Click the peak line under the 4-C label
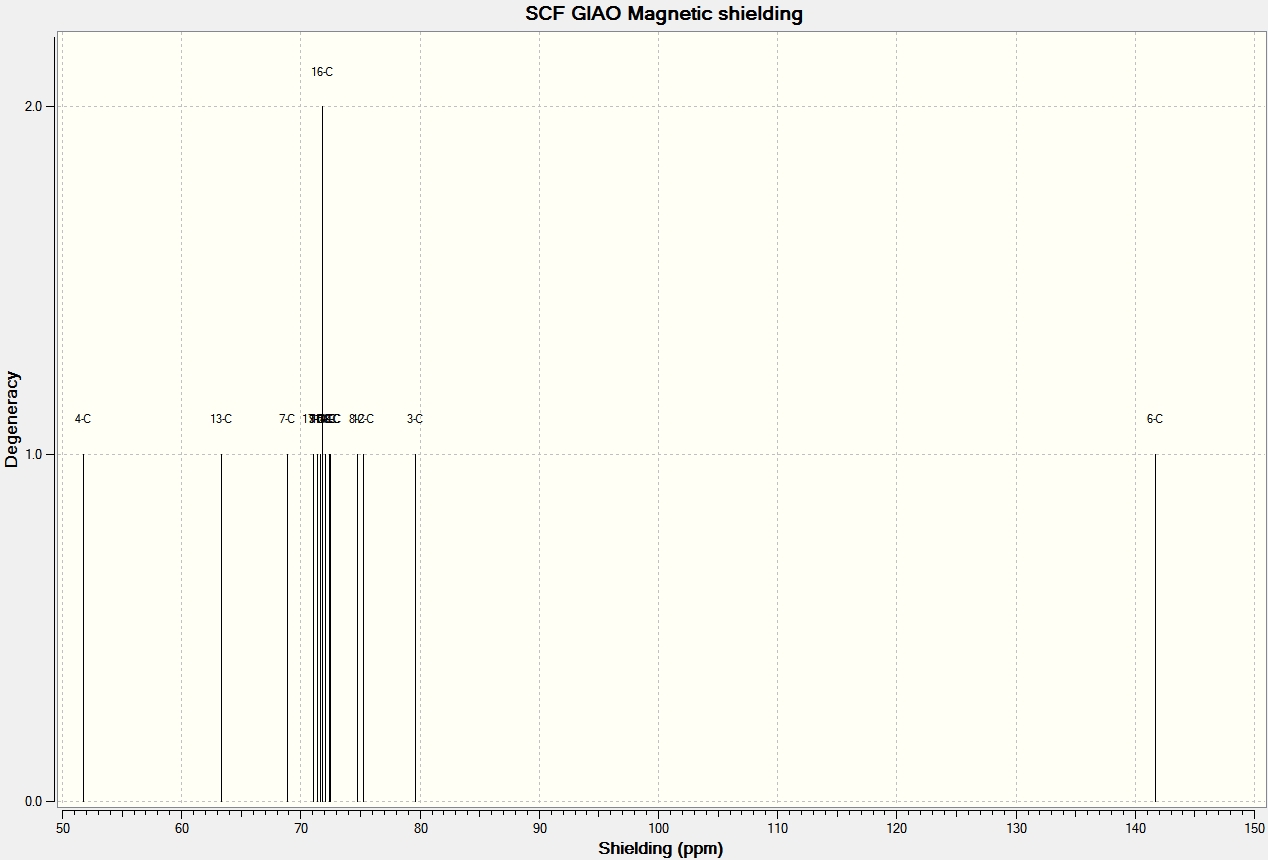 (83, 627)
